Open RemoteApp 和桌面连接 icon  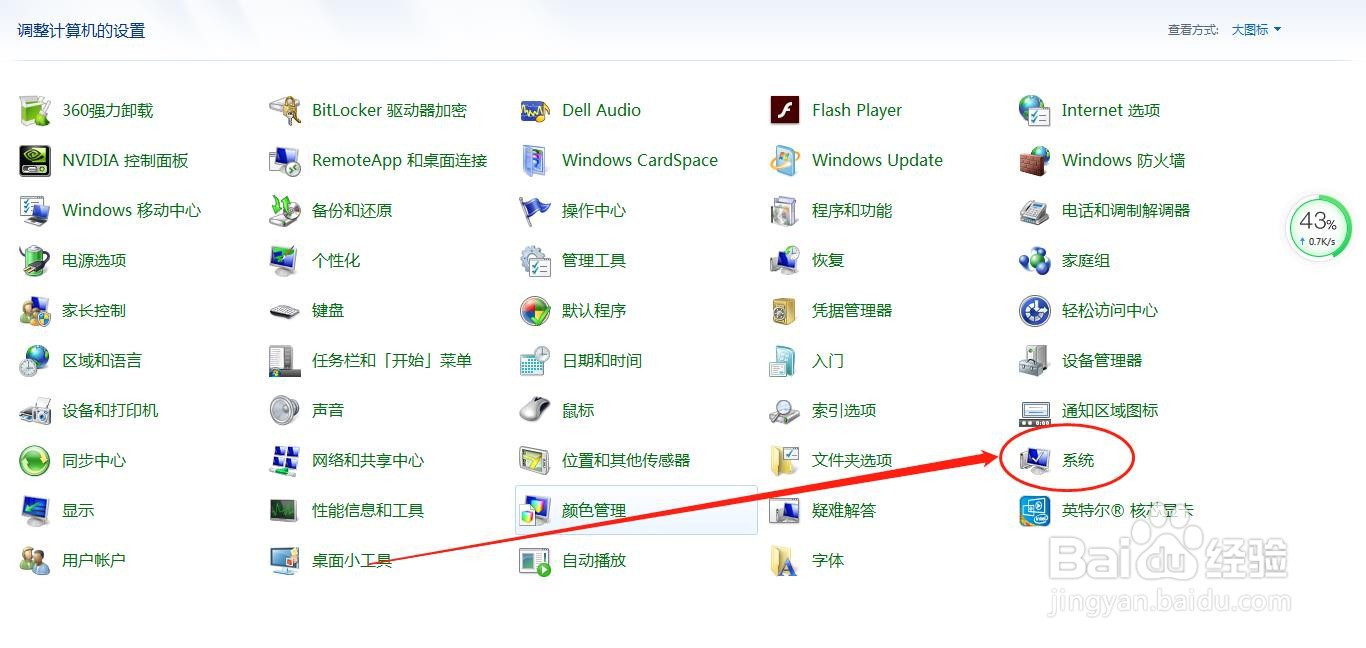pos(285,160)
